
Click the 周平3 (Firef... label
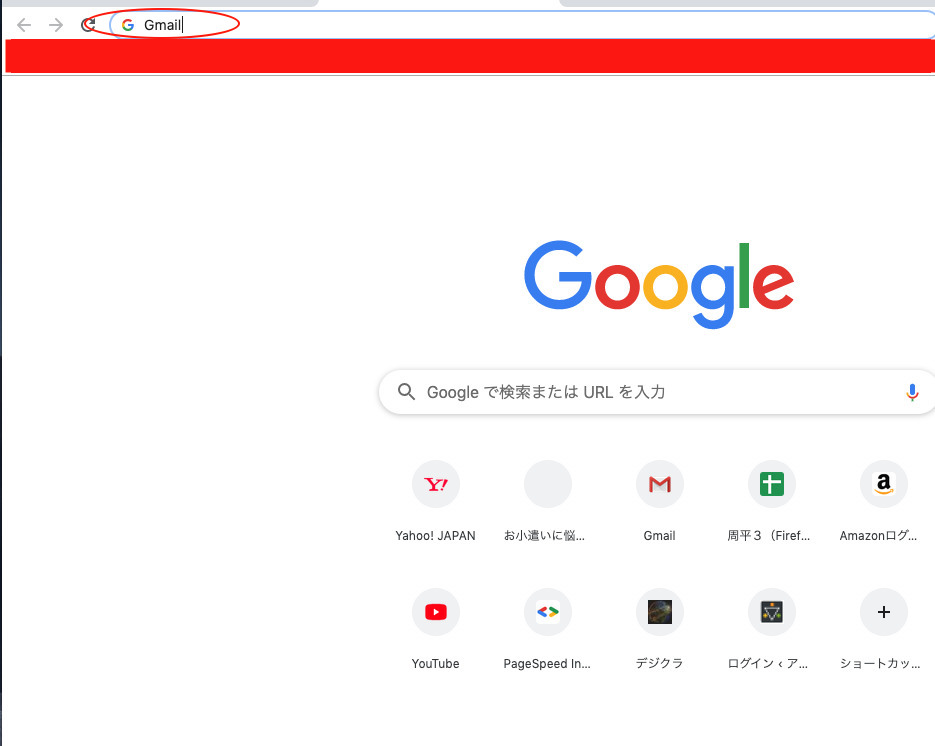(x=769, y=535)
